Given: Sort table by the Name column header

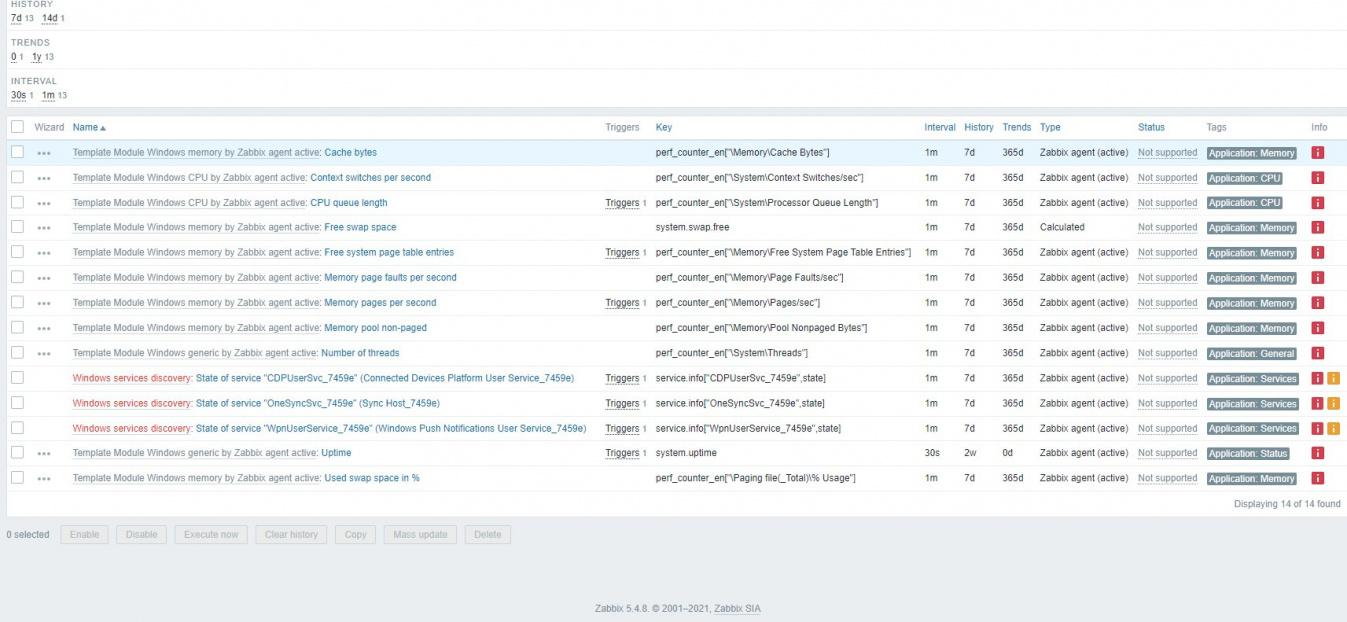Looking at the screenshot, I should coord(86,127).
